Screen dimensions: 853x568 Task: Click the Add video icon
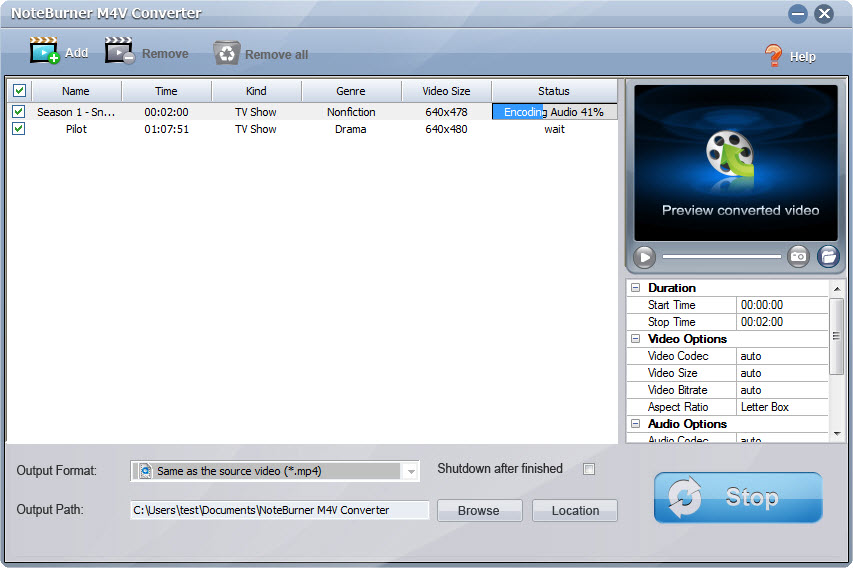[x=45, y=51]
